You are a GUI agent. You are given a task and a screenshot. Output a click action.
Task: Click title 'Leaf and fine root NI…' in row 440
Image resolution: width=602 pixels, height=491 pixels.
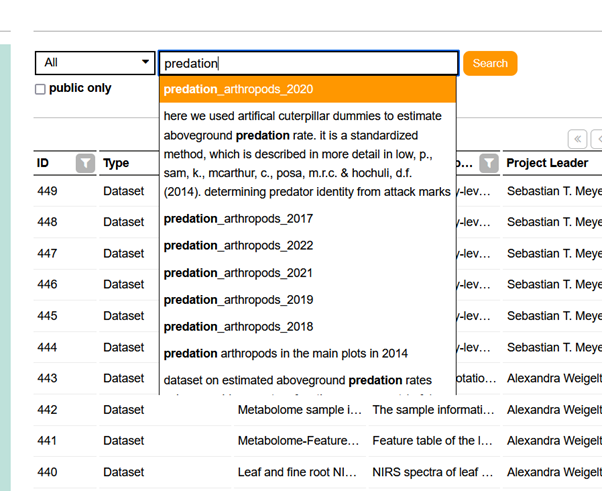297,472
